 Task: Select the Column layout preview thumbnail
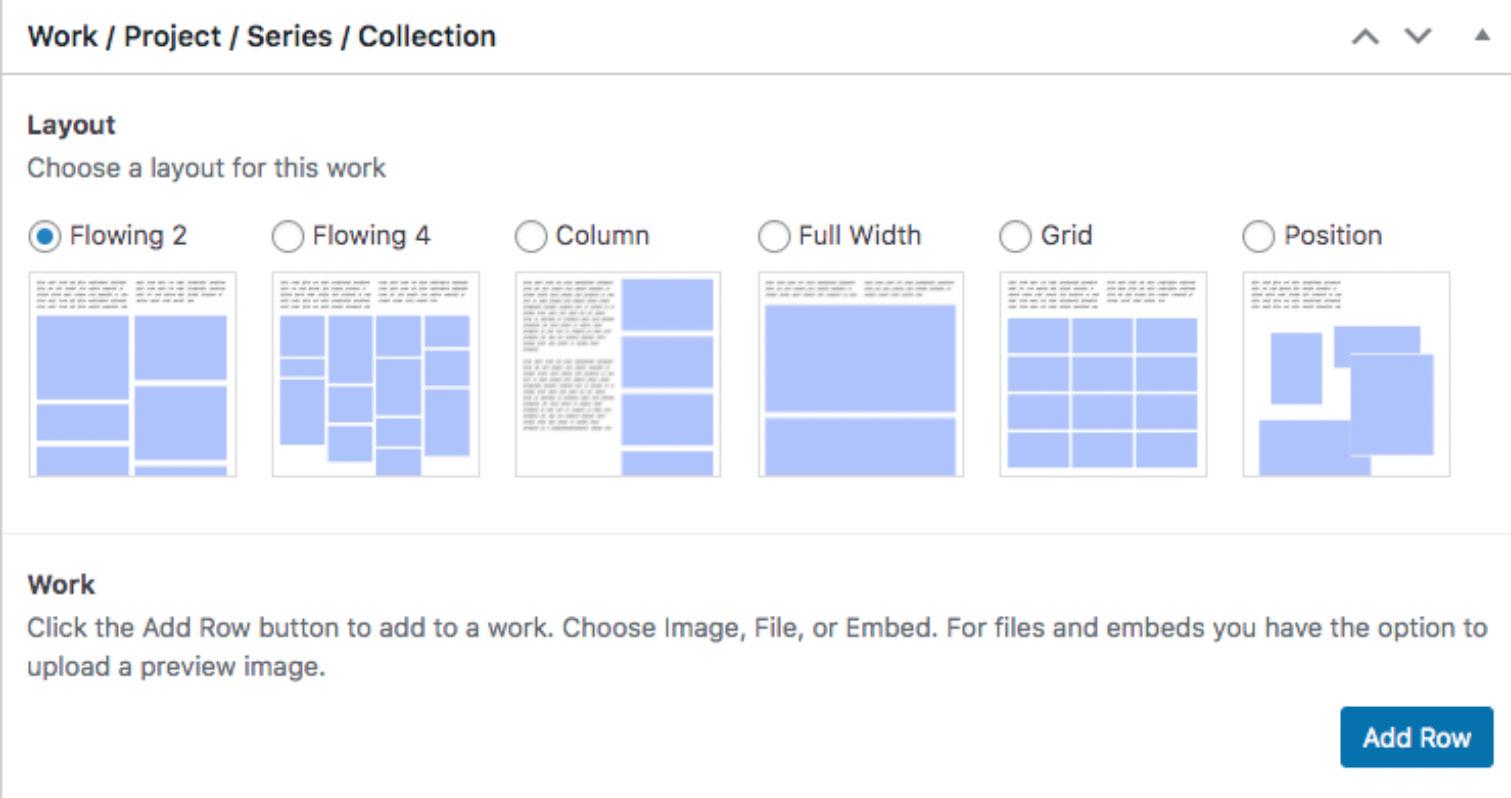point(618,374)
